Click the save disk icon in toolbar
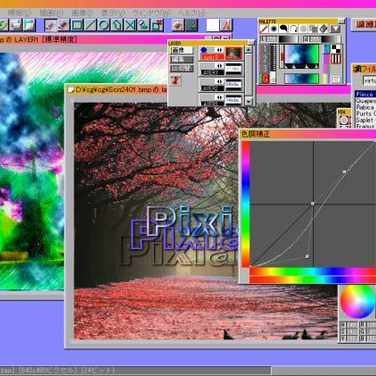This screenshot has height=376, width=376. click(x=16, y=25)
